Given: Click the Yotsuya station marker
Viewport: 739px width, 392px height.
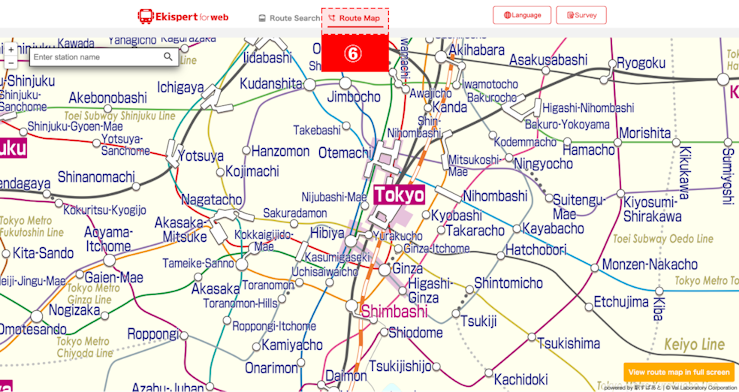Looking at the screenshot, I should point(173,154).
